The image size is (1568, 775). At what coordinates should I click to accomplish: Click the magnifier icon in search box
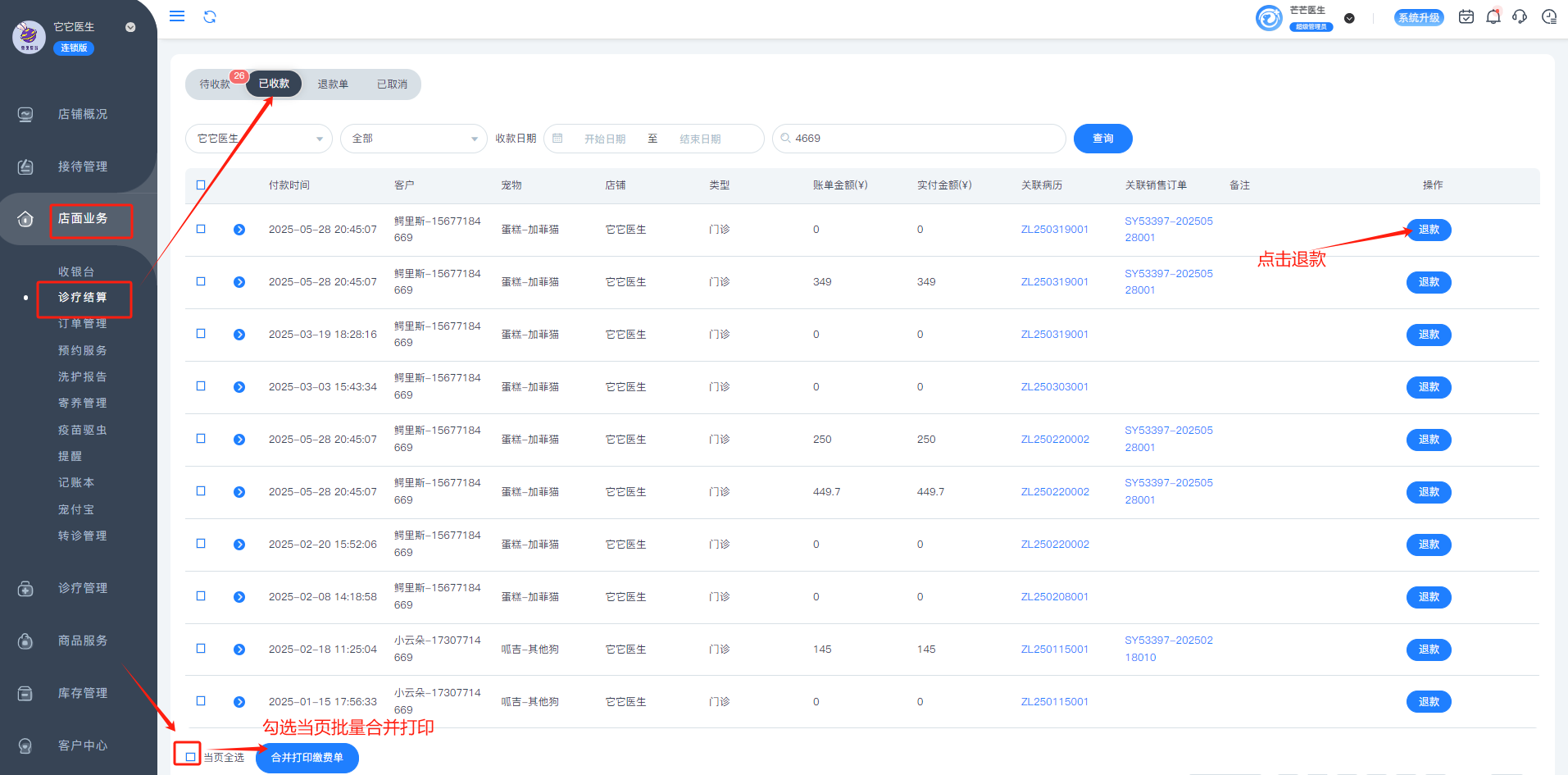785,139
